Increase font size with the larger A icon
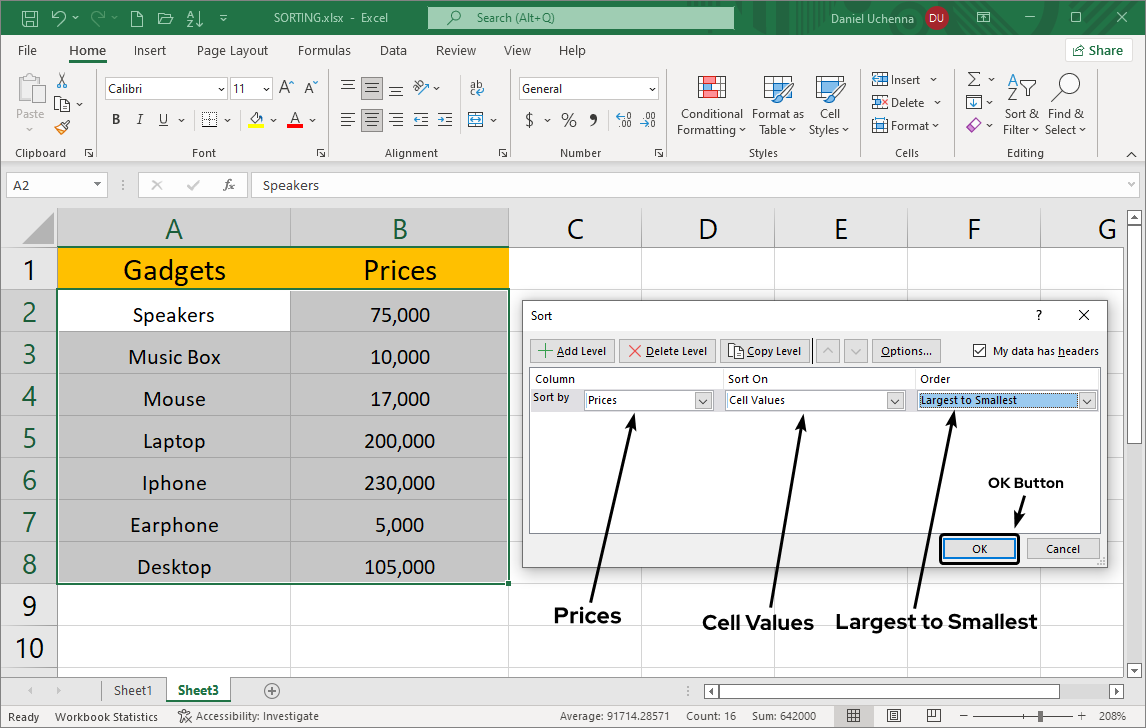The width and height of the screenshot is (1146, 728). click(286, 88)
